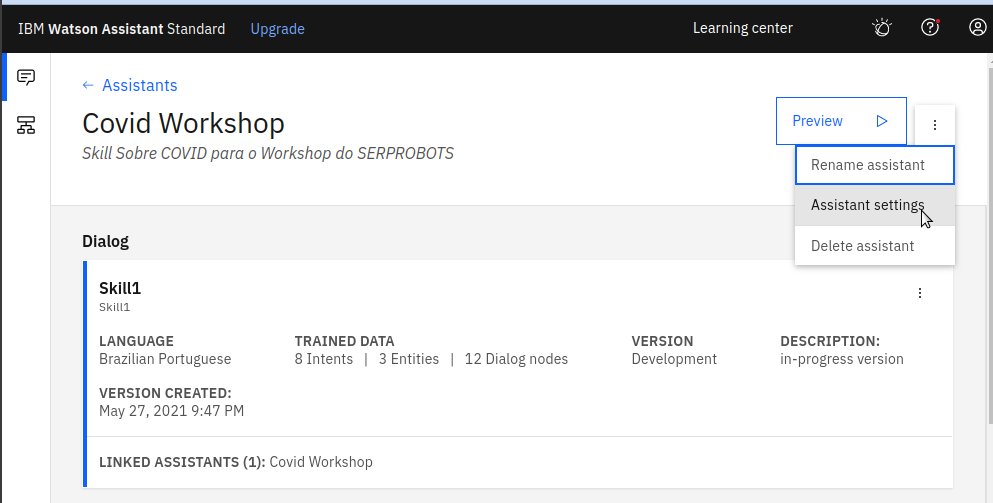The width and height of the screenshot is (993, 503).
Task: Click the back arrow beside Assistants
Action: (88, 86)
